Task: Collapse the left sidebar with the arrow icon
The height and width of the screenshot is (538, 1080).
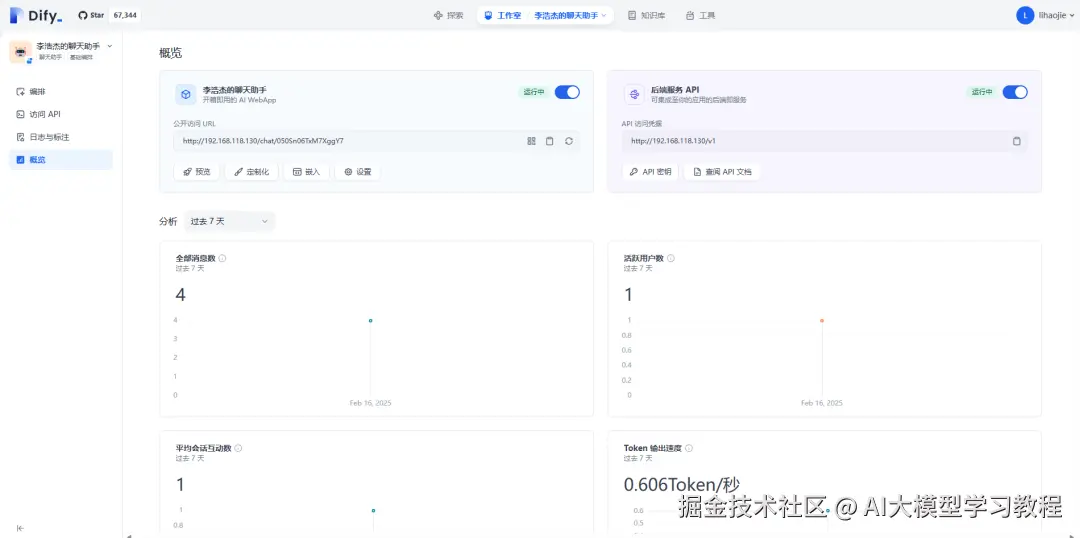Action: (20, 528)
